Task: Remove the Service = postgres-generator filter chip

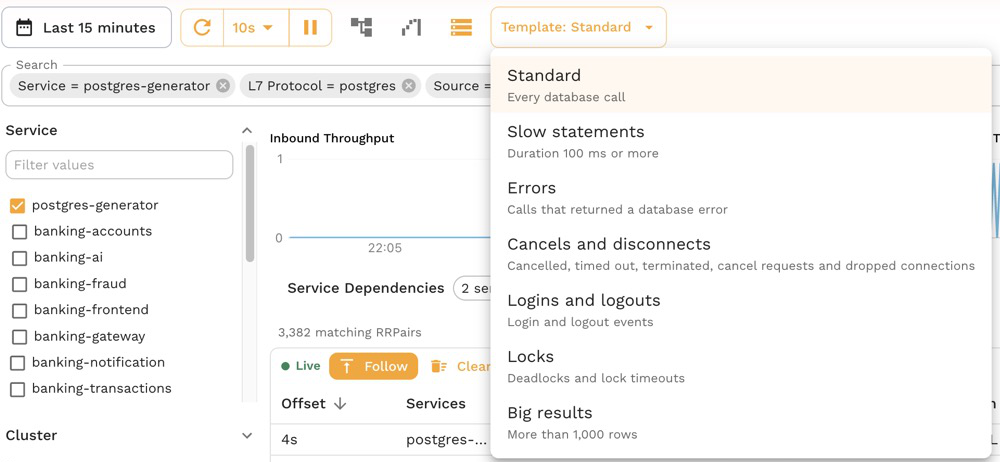Action: (223, 86)
